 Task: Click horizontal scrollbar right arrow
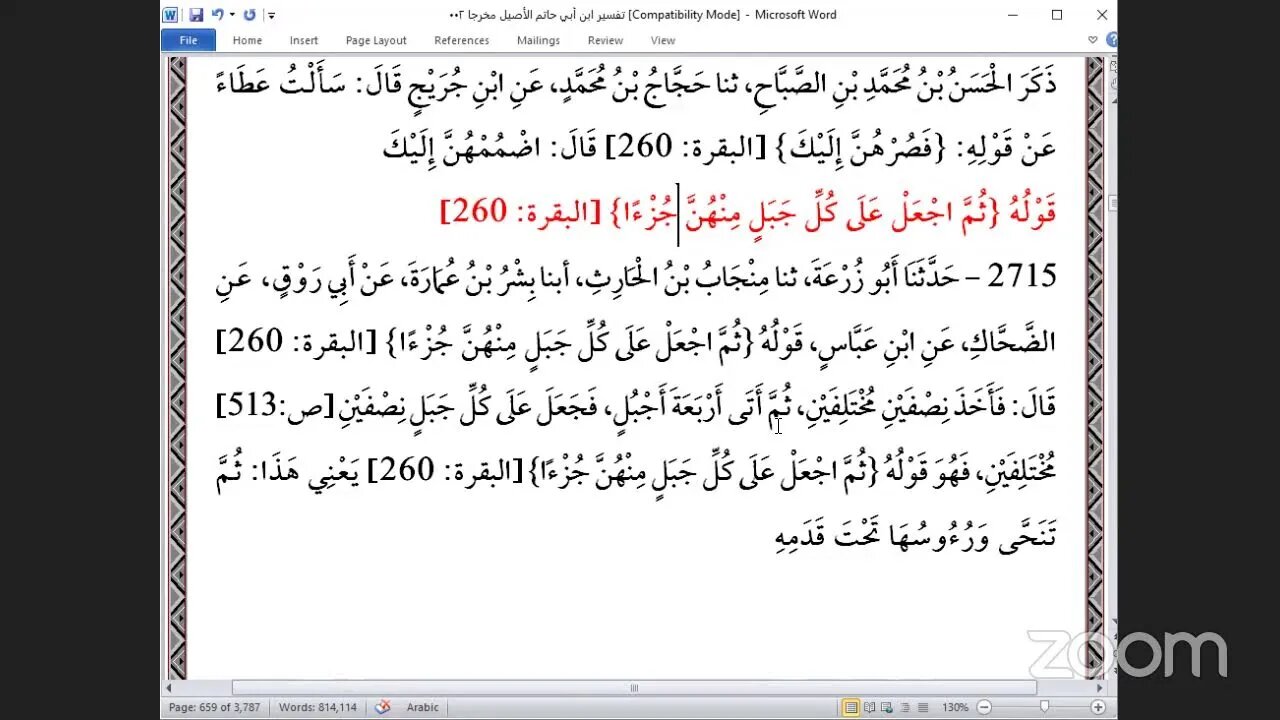click(x=1100, y=688)
